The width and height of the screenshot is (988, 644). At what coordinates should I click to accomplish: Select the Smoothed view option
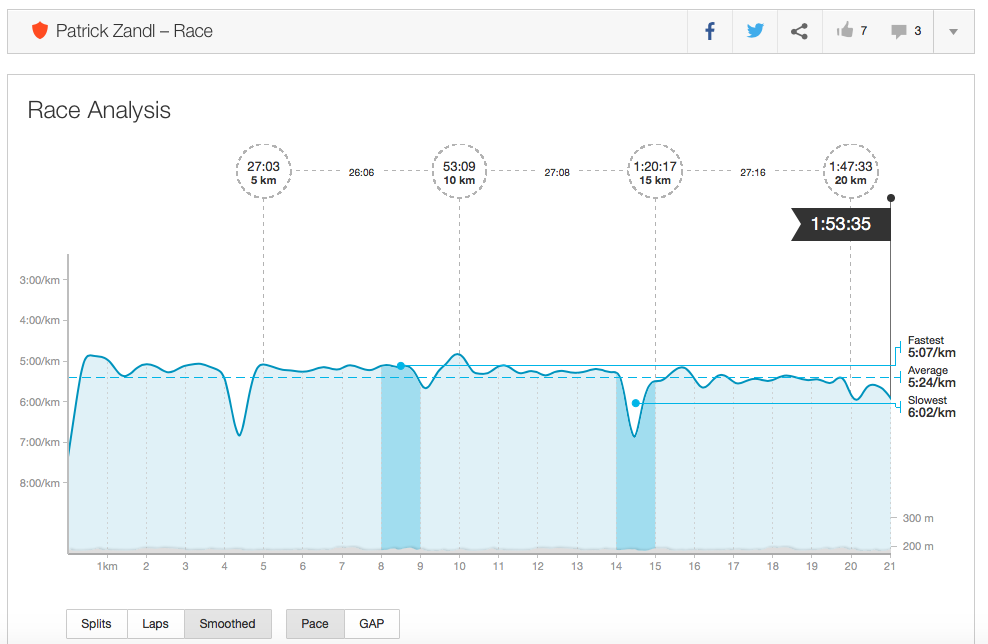tap(227, 624)
